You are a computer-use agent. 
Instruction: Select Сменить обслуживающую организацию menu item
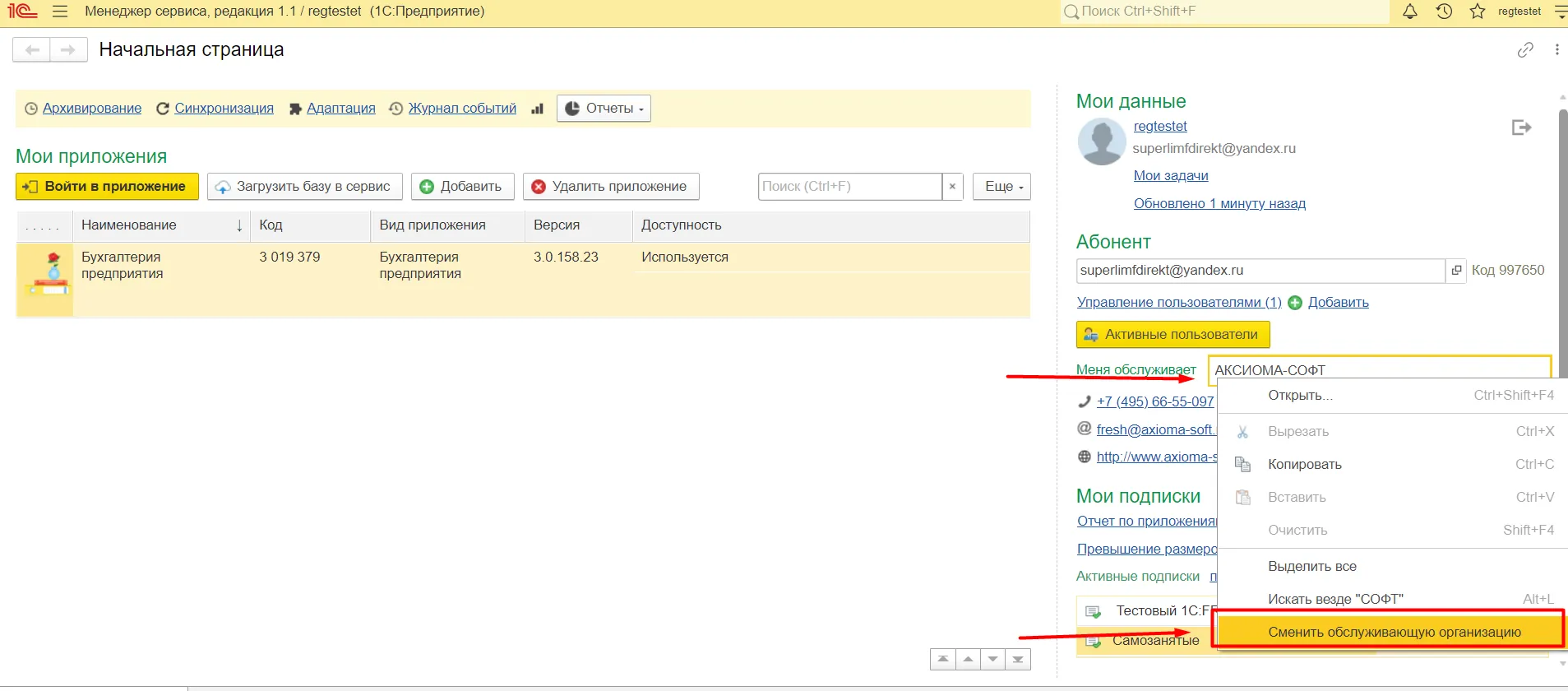(1394, 632)
